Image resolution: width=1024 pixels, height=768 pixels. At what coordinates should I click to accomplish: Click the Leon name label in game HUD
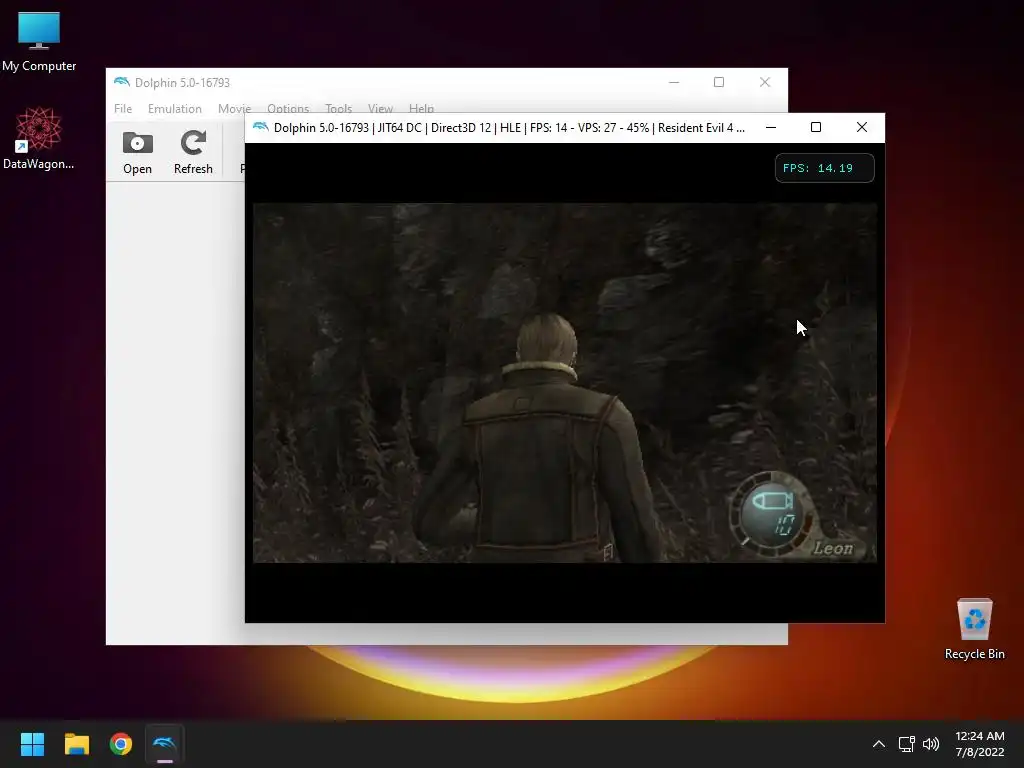tap(833, 548)
